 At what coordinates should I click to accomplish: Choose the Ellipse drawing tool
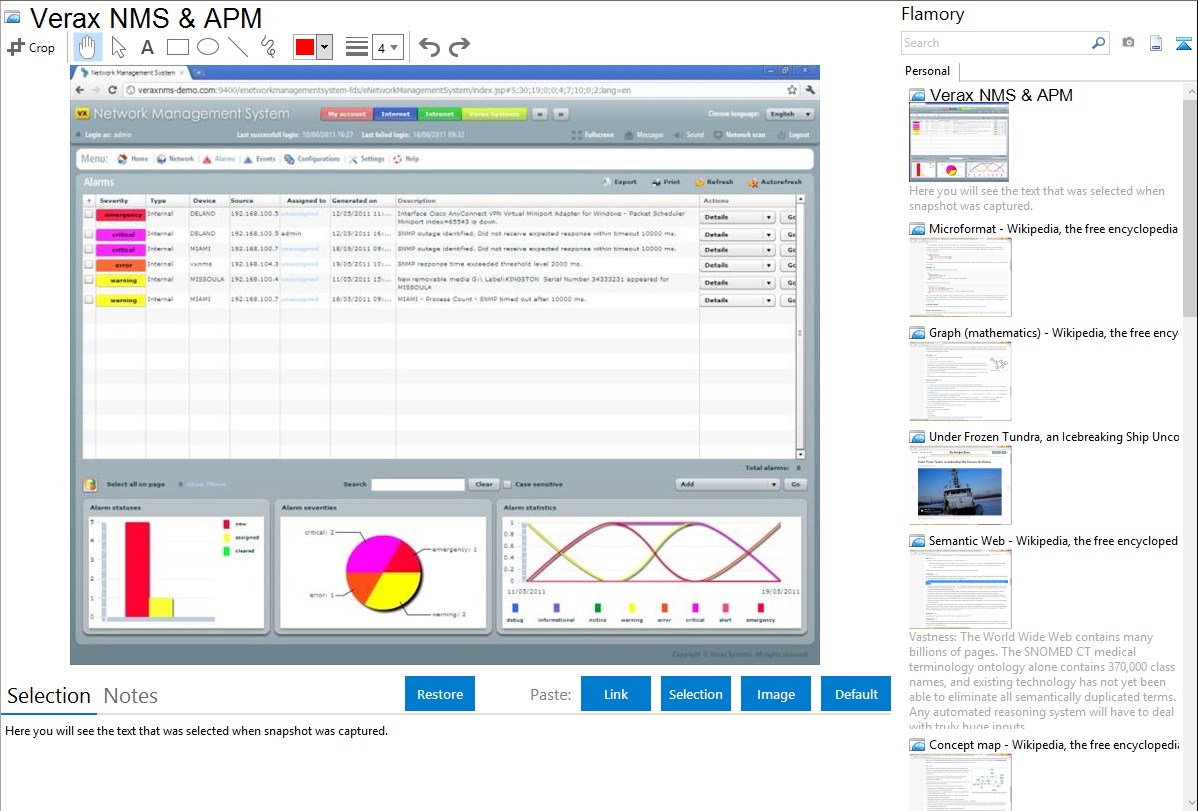tap(207, 46)
